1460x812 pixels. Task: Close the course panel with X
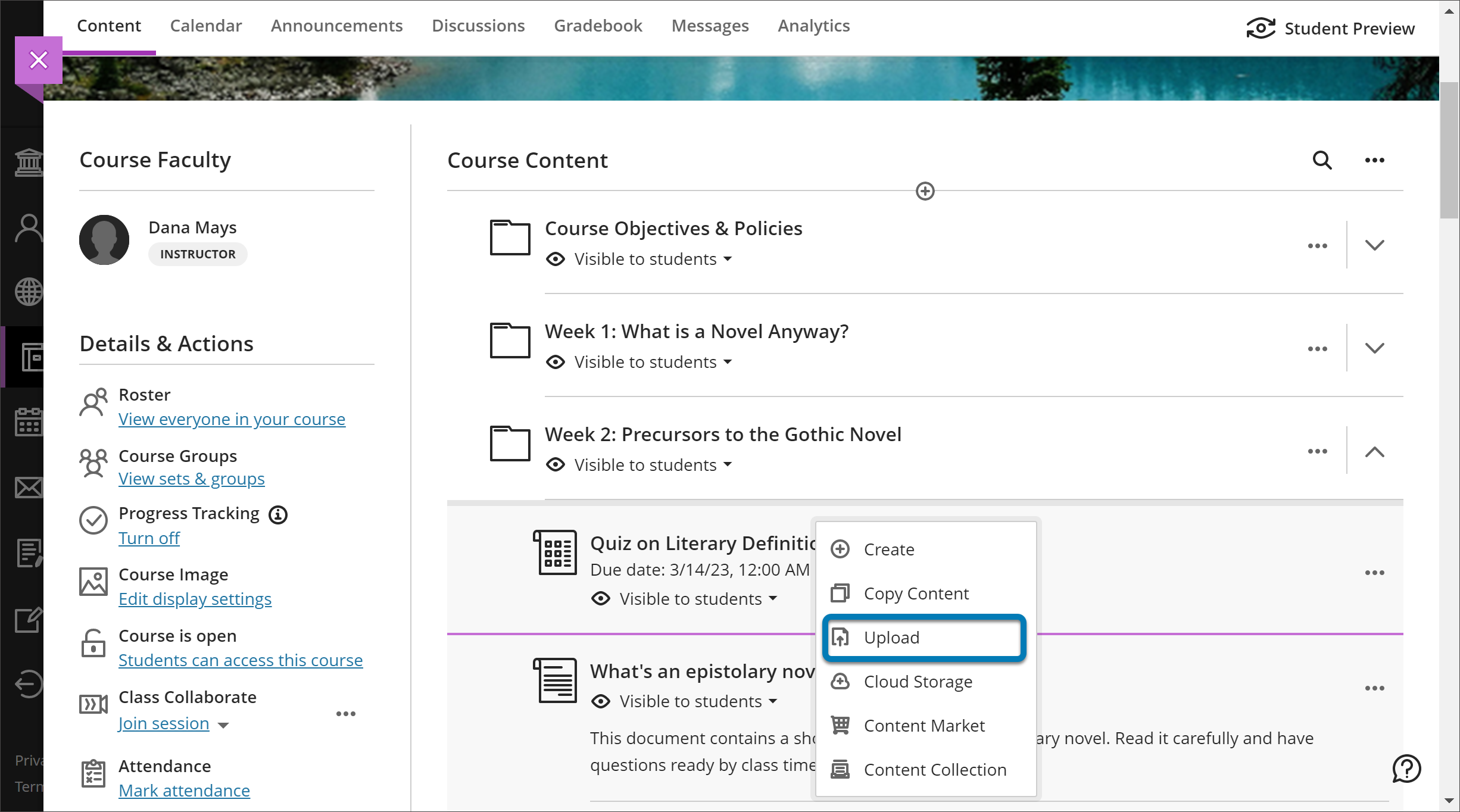[x=39, y=60]
